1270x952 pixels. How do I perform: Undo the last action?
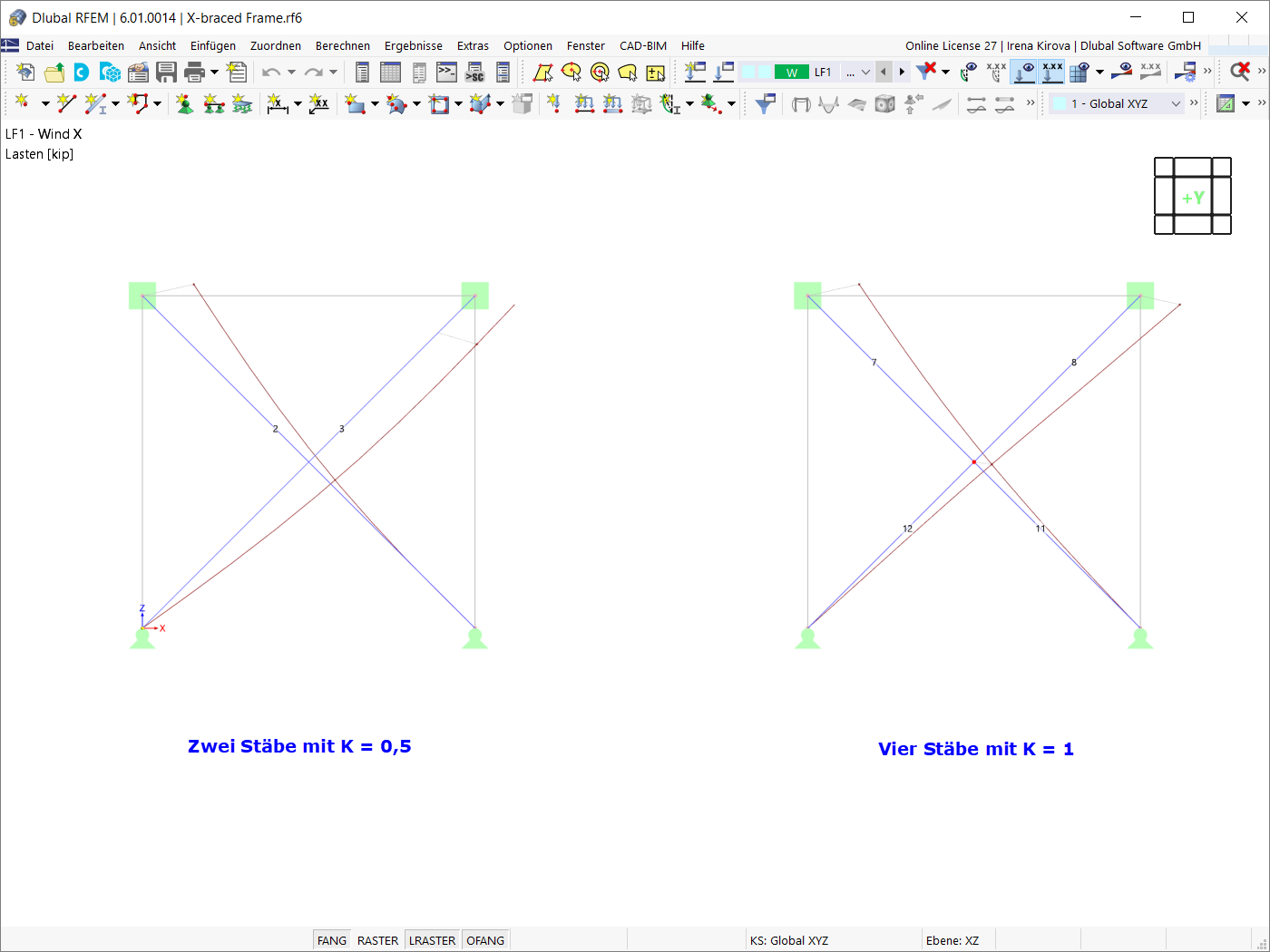point(271,73)
